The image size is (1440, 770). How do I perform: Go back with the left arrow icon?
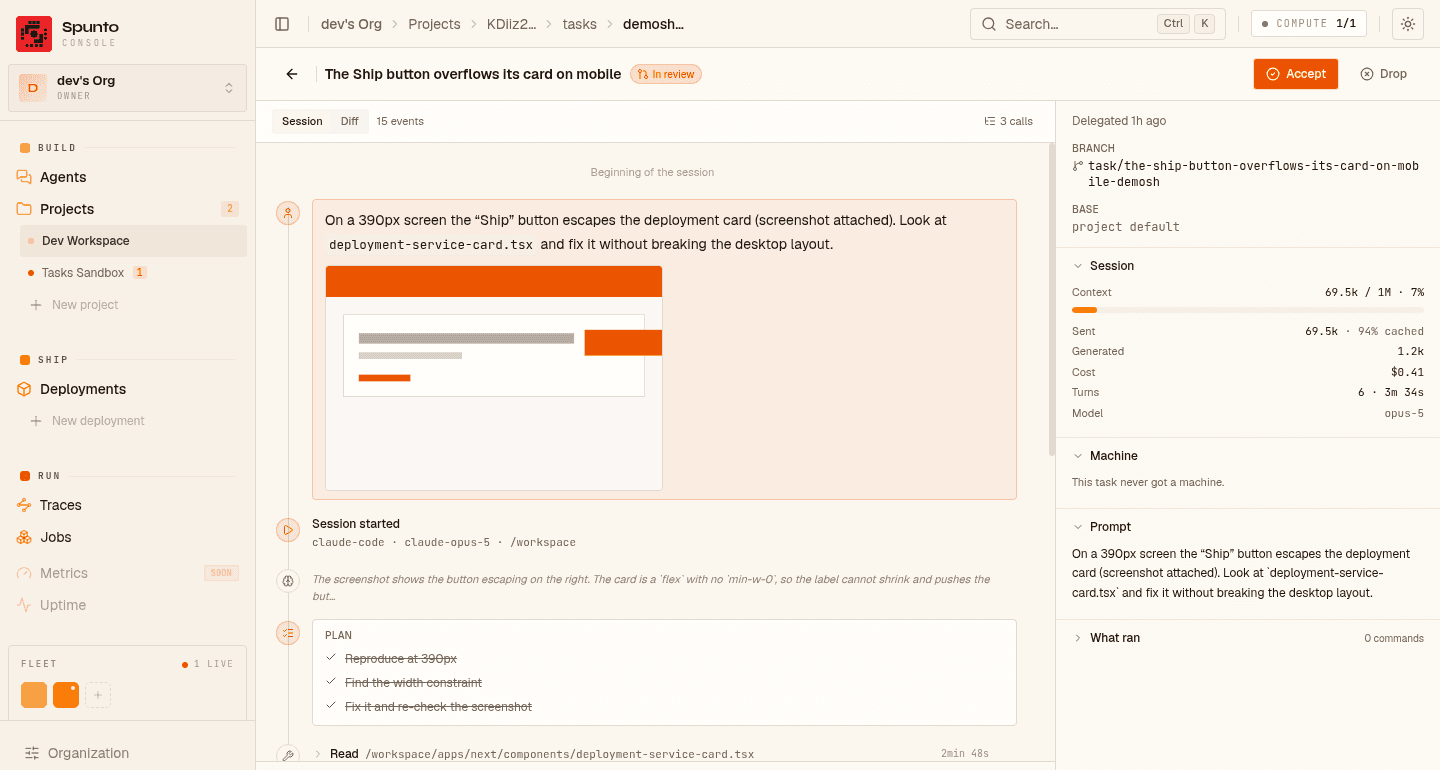(292, 74)
